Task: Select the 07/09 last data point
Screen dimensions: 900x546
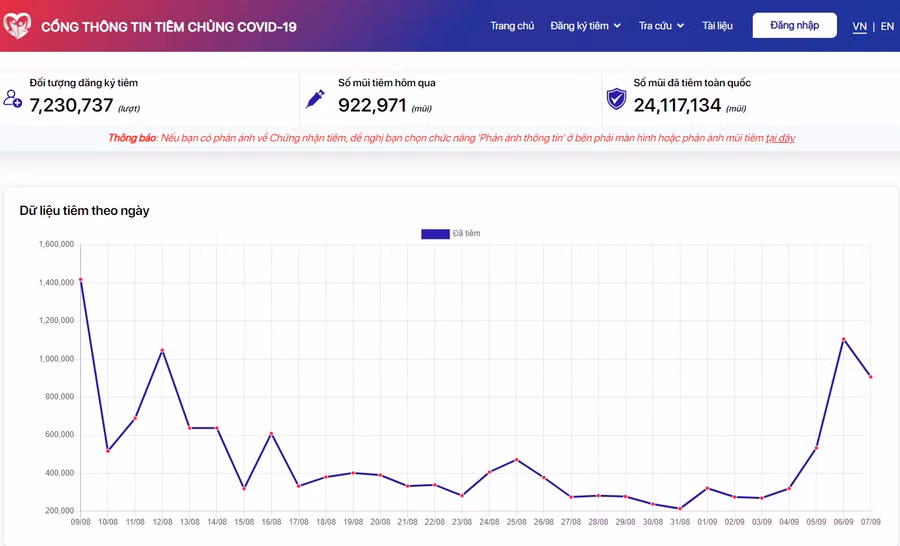Action: click(x=871, y=377)
